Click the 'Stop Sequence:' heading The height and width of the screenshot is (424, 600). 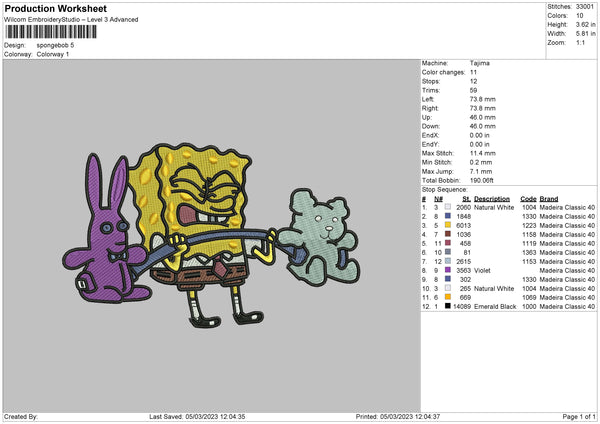[445, 190]
